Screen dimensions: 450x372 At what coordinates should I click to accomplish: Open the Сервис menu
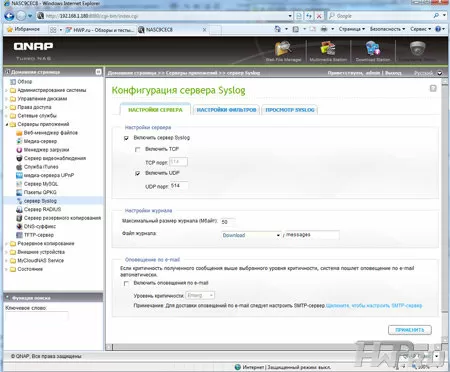420,29
